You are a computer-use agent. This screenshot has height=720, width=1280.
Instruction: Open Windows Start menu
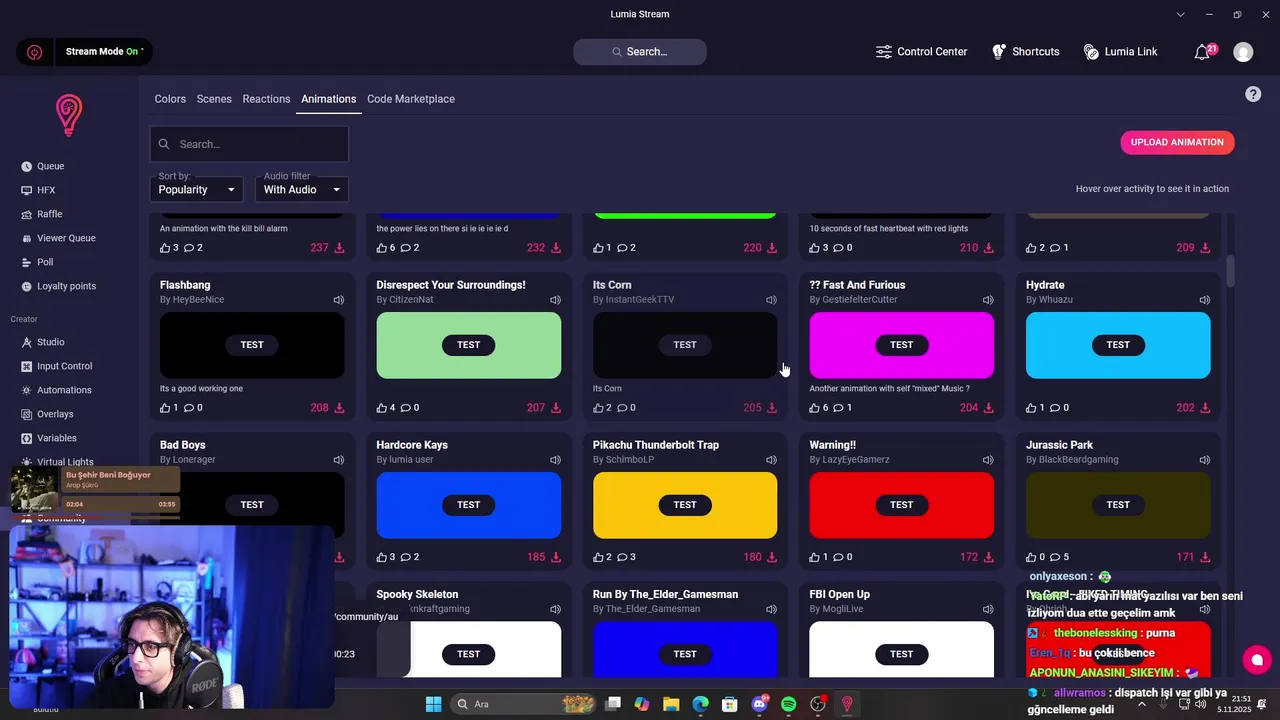coord(433,704)
